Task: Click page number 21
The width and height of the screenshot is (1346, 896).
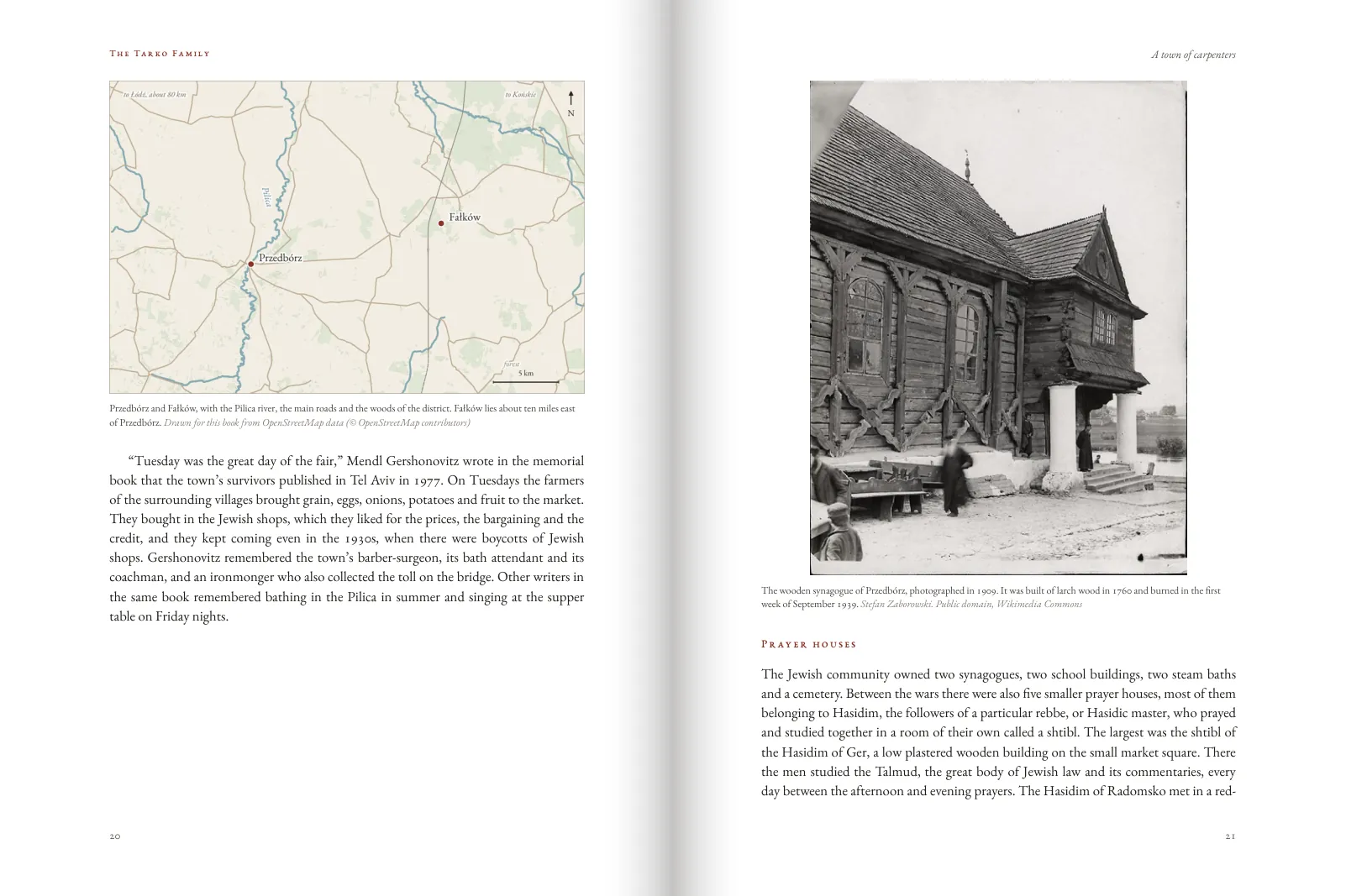Action: click(x=1231, y=836)
